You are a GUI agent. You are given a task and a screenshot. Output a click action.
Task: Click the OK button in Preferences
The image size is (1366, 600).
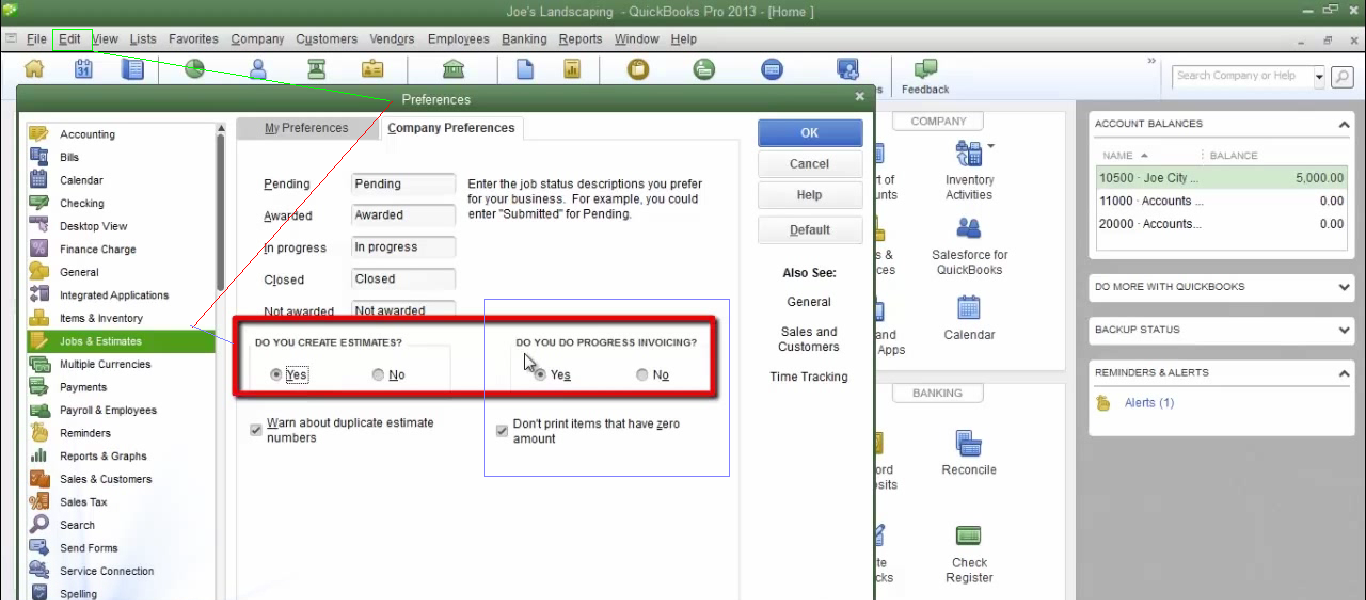pos(810,132)
